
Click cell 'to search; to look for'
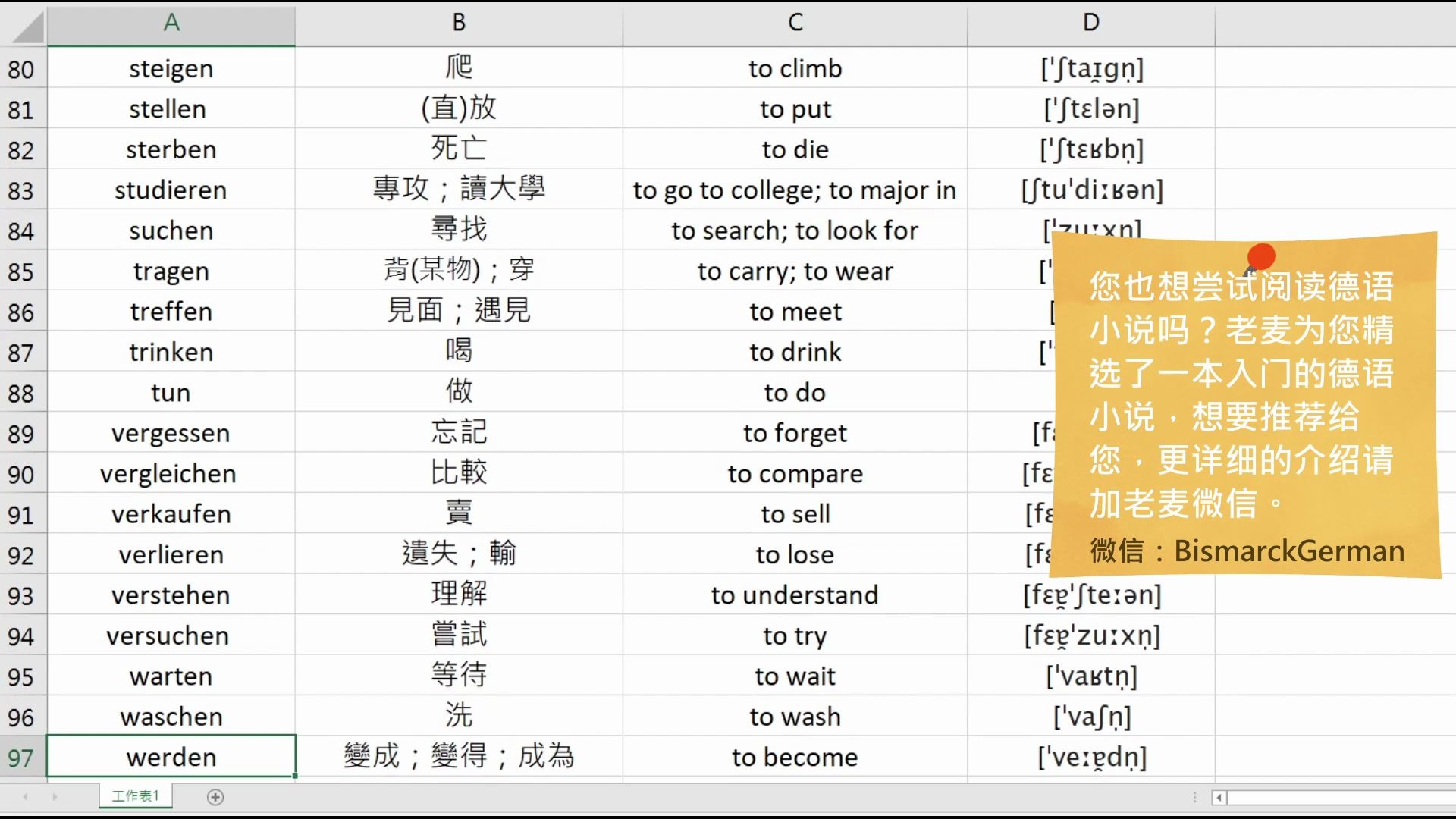tap(795, 231)
